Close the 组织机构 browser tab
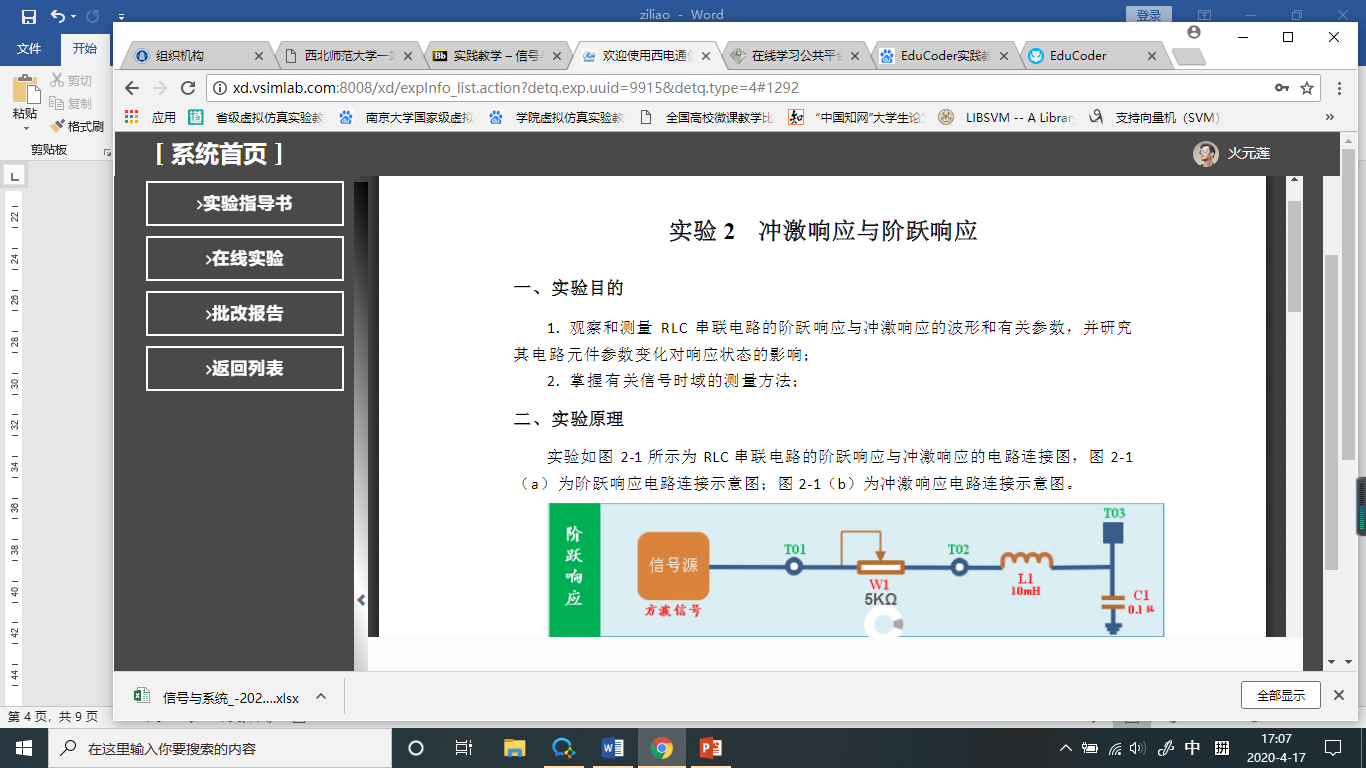Viewport: 1366px width, 768px height. tap(259, 56)
